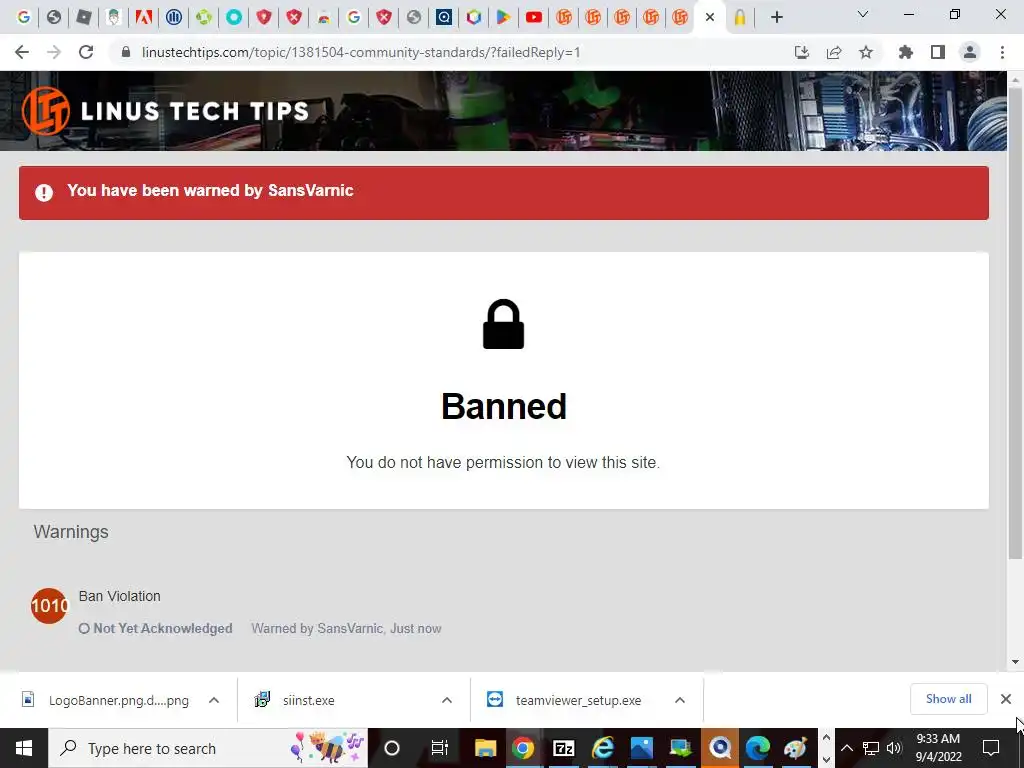Open 7-Zip from the taskbar
Screen dimensions: 1024x768
[563, 748]
